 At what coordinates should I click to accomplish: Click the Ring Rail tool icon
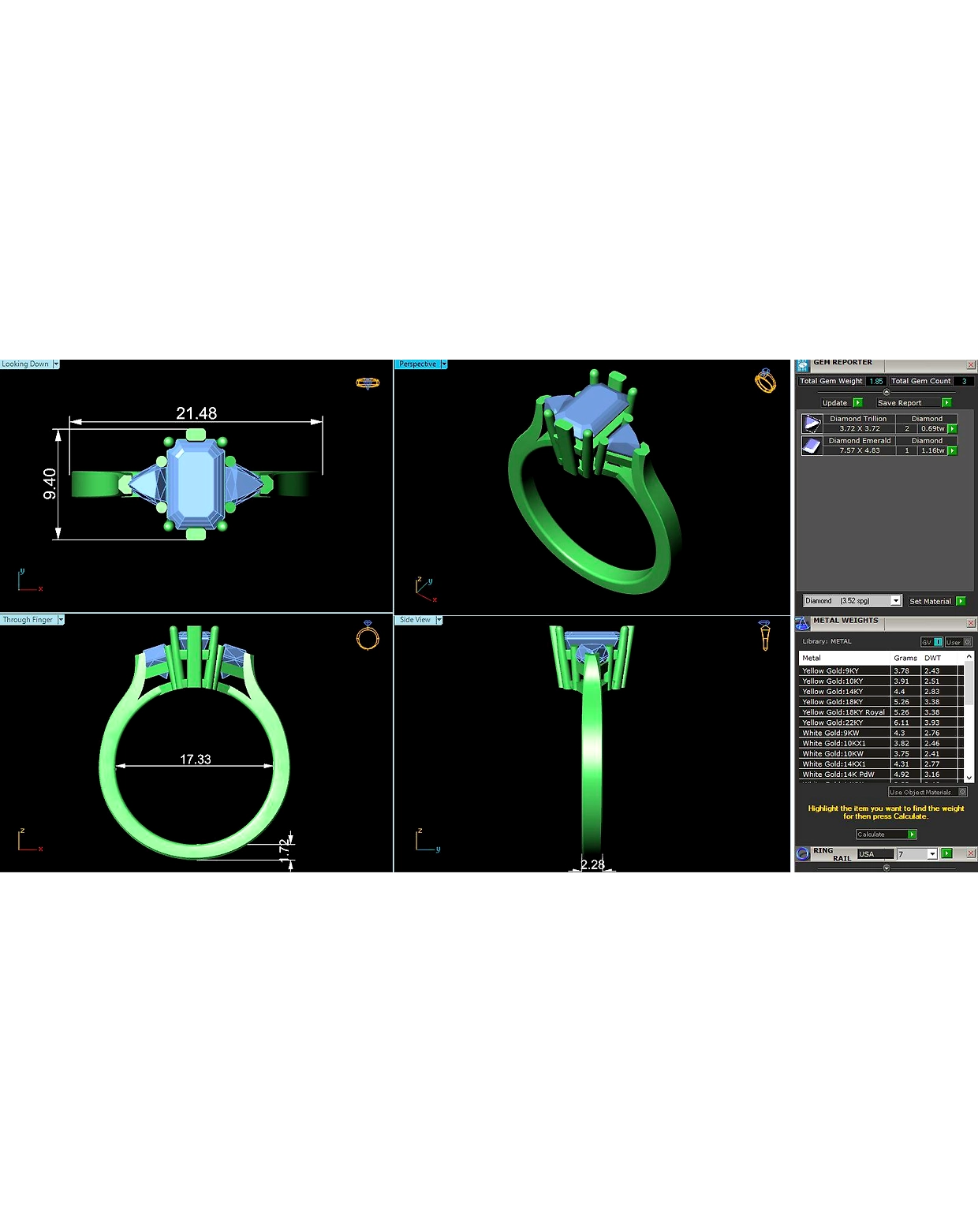pos(803,853)
